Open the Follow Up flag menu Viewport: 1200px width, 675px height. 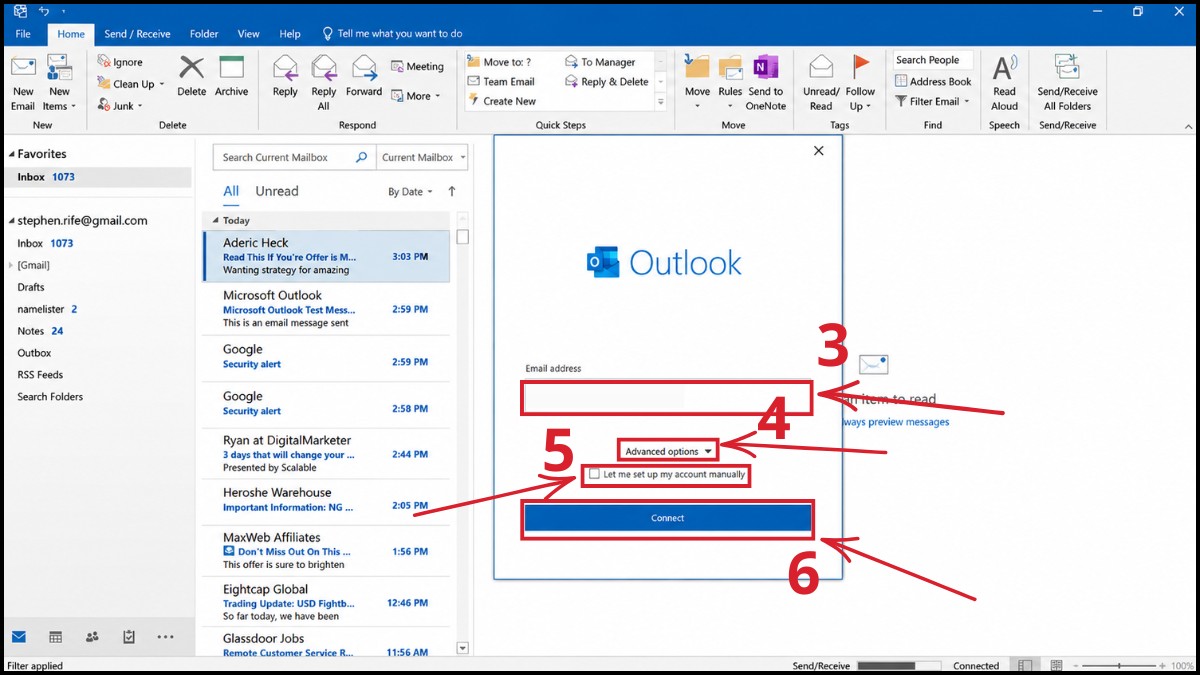pos(860,83)
